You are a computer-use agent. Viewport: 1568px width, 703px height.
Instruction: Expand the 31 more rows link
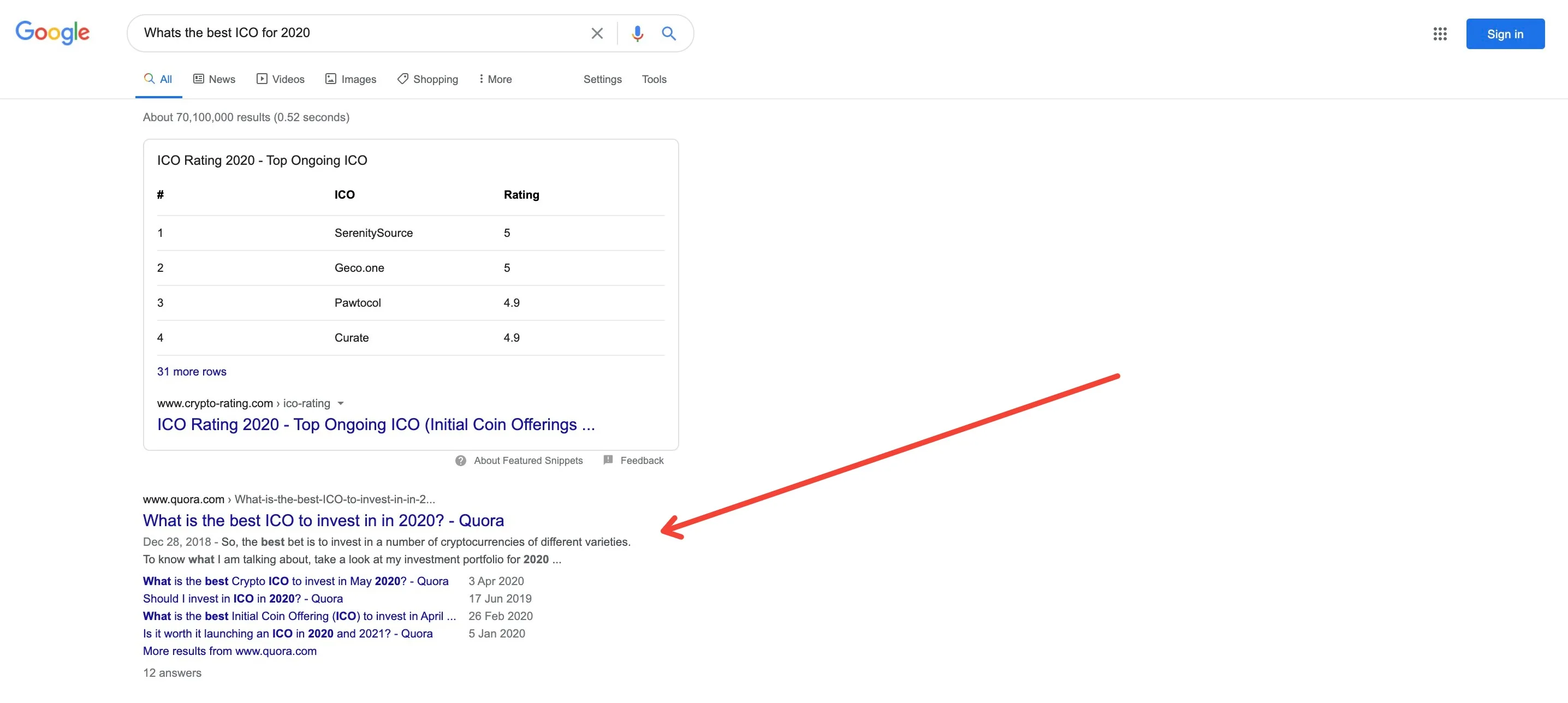[192, 371]
